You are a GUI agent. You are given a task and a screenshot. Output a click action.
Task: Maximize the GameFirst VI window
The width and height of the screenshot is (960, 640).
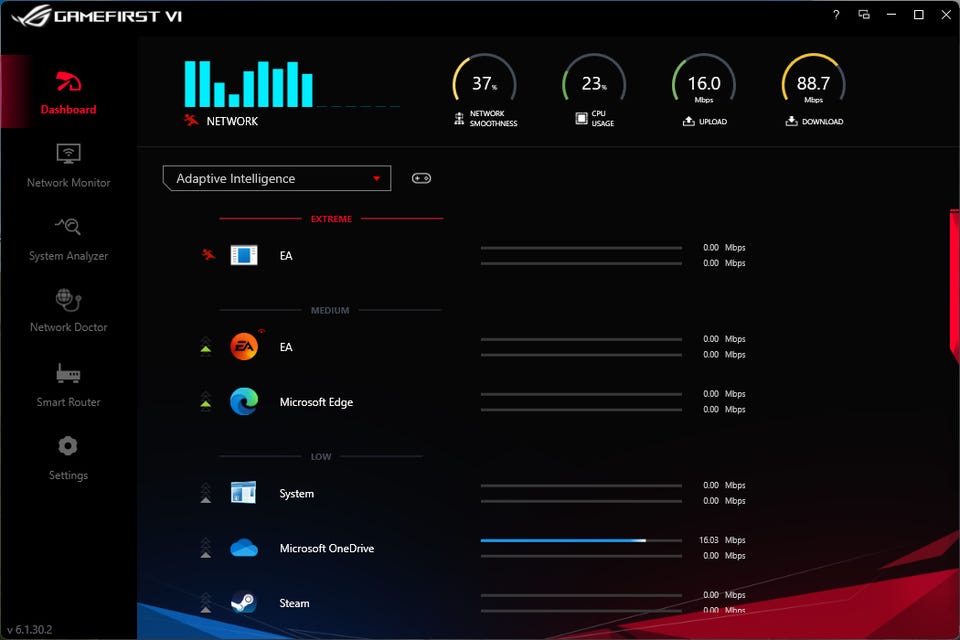click(x=918, y=15)
